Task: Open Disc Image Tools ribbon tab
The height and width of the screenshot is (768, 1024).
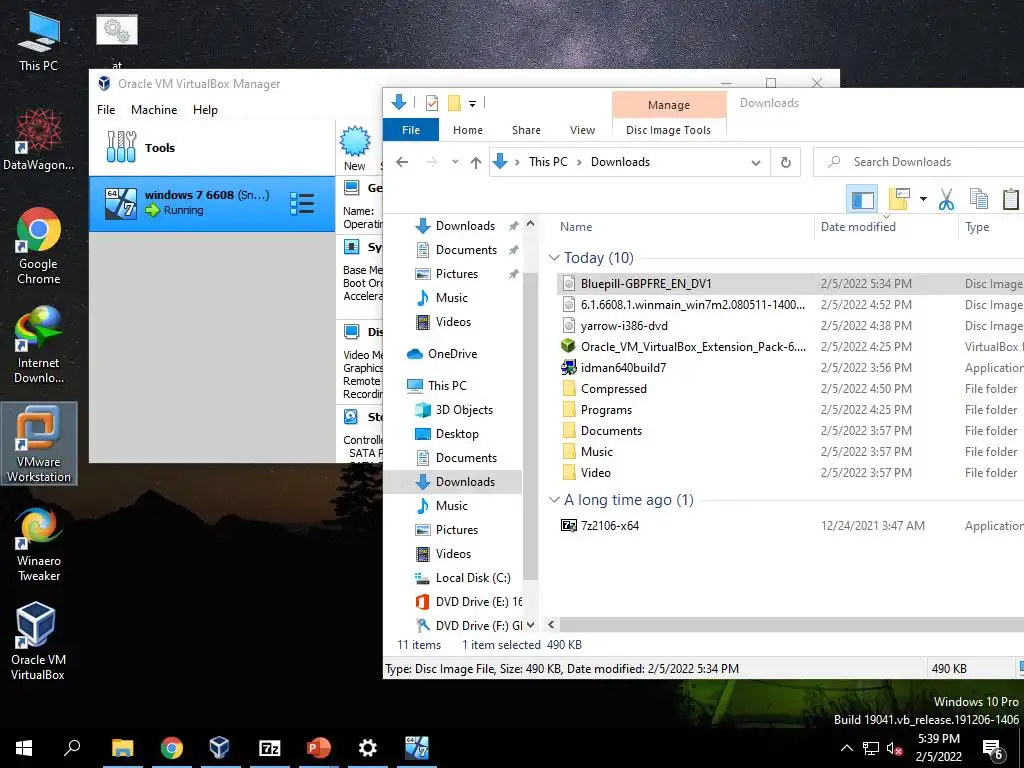Action: tap(668, 130)
